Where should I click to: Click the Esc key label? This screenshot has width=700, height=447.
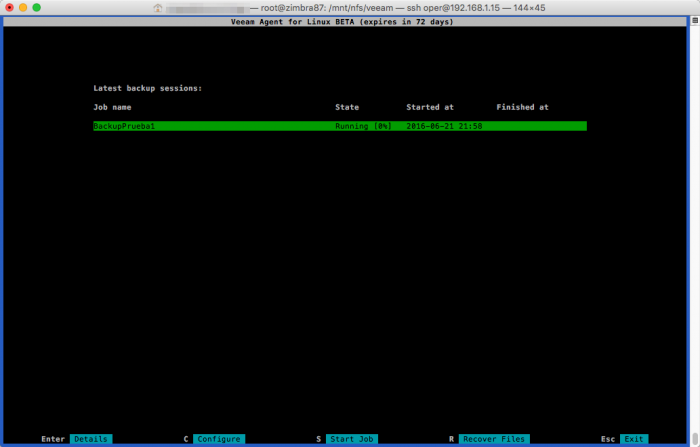(x=608, y=439)
